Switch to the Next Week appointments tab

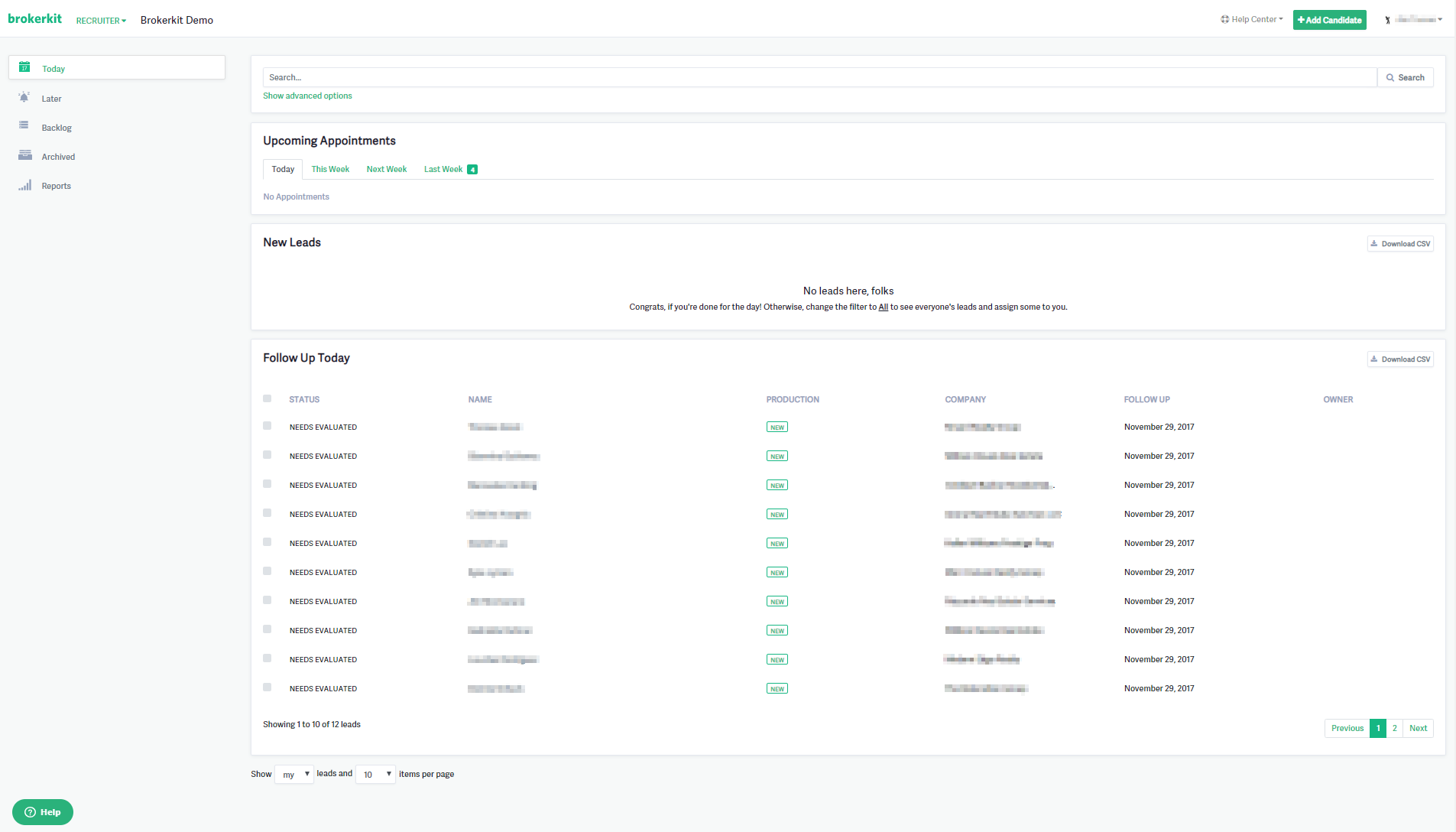coord(387,170)
